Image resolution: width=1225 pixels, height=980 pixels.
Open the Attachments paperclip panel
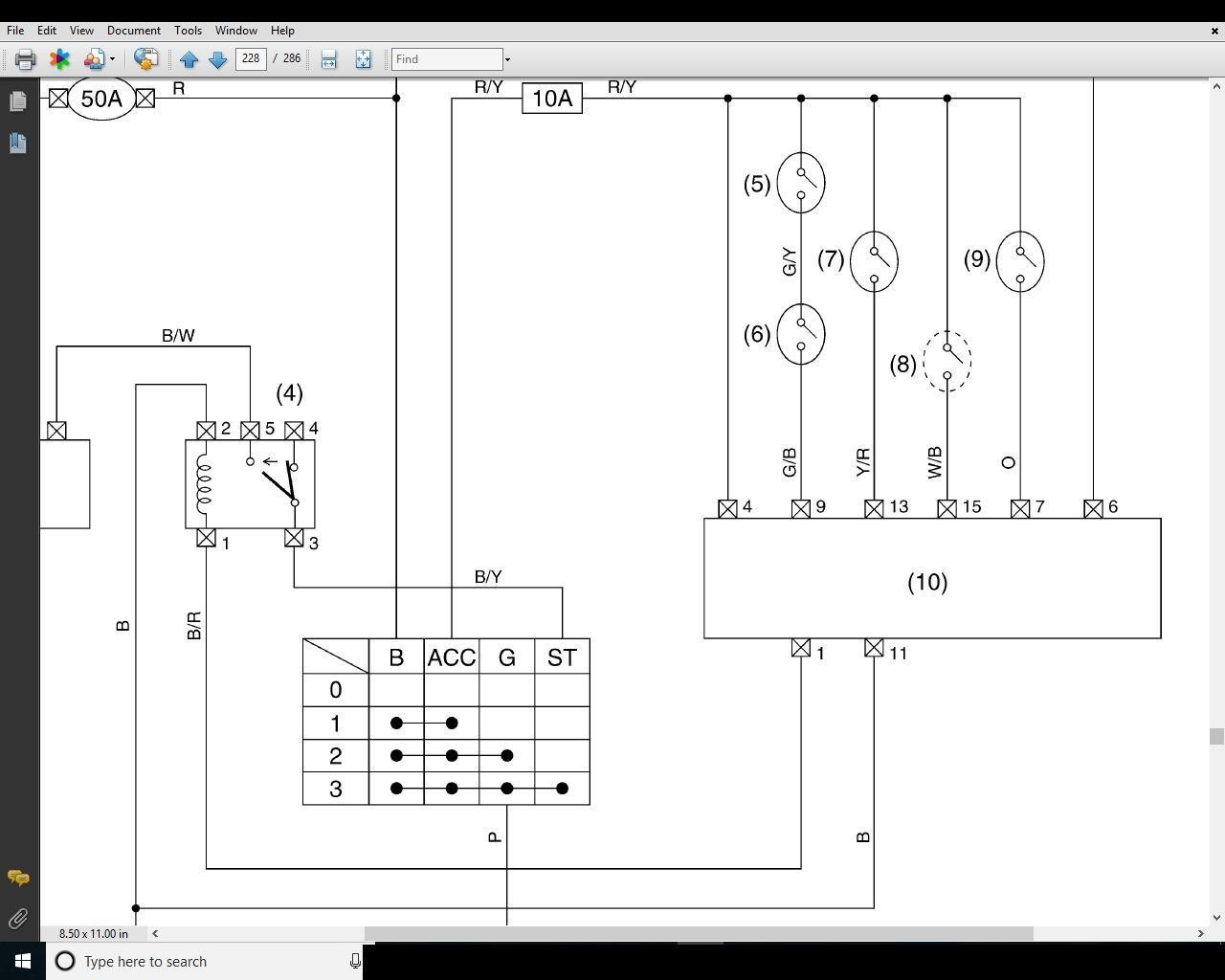pyautogui.click(x=17, y=920)
